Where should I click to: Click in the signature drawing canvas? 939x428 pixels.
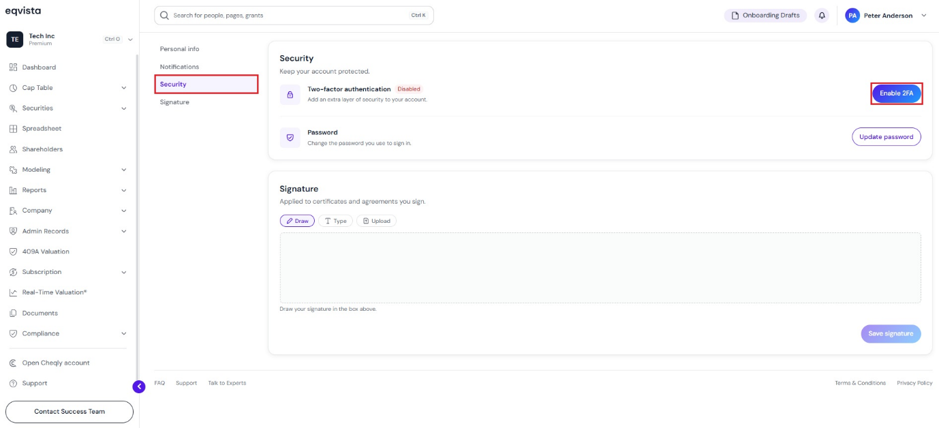[600, 268]
